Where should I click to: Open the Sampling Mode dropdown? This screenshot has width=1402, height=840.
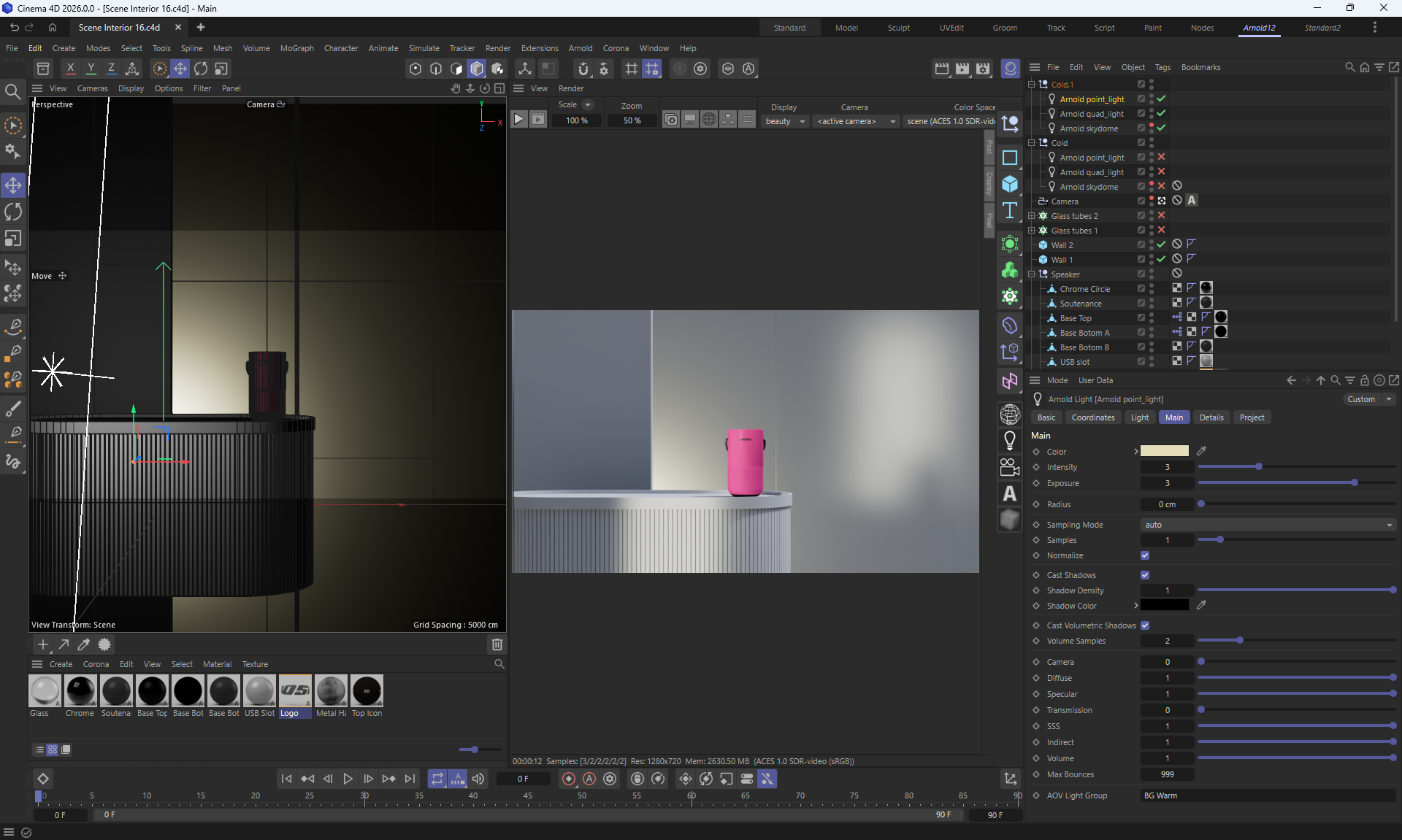coord(1268,525)
